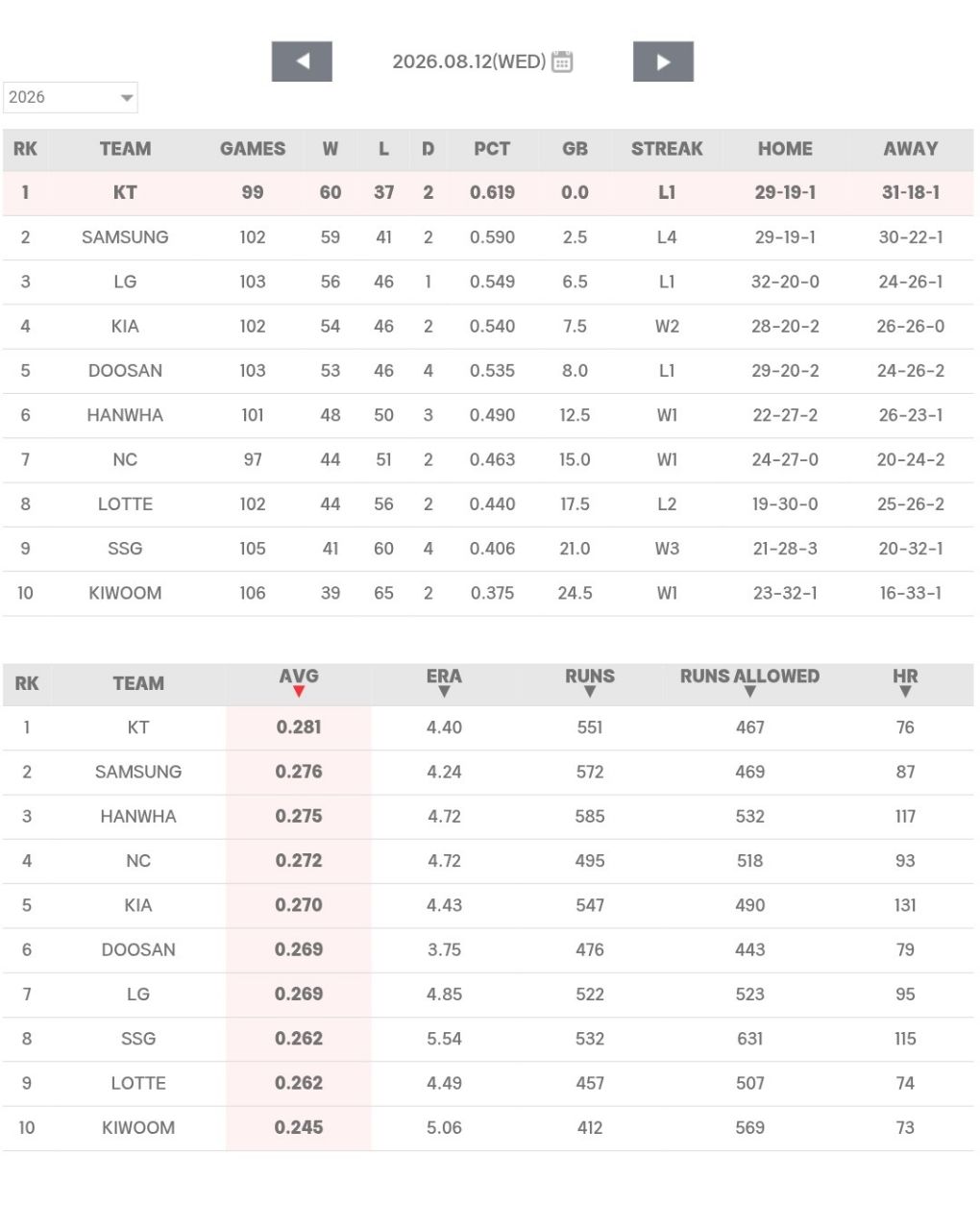
Task: Click KIWOOM in the standings table
Action: point(125,593)
